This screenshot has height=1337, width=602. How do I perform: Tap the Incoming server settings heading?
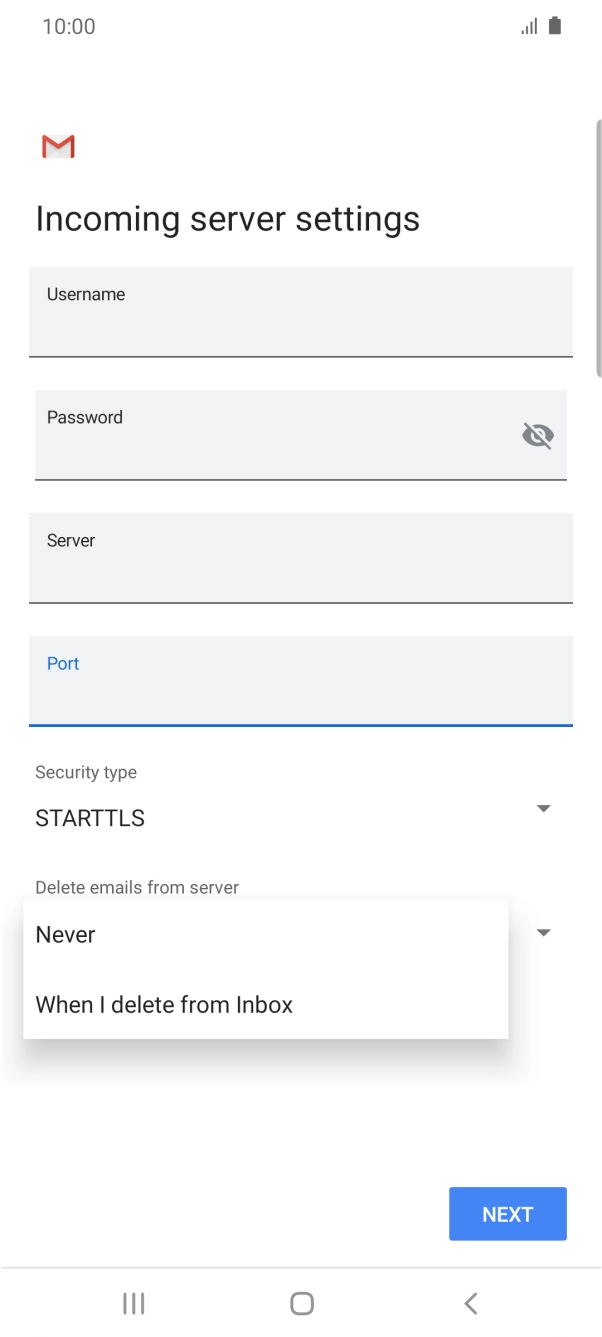tap(227, 218)
